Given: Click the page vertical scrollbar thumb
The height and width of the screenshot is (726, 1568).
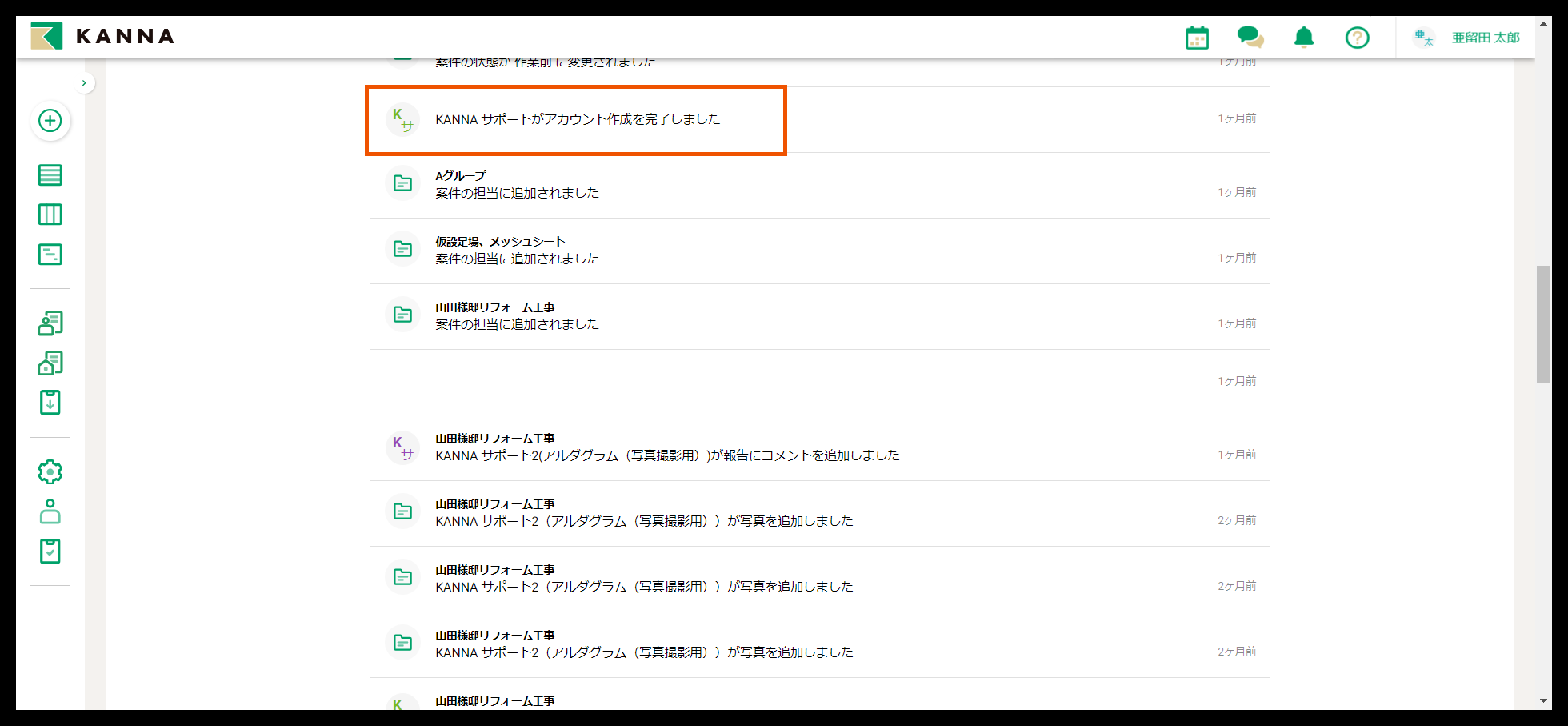Looking at the screenshot, I should pos(1543,324).
